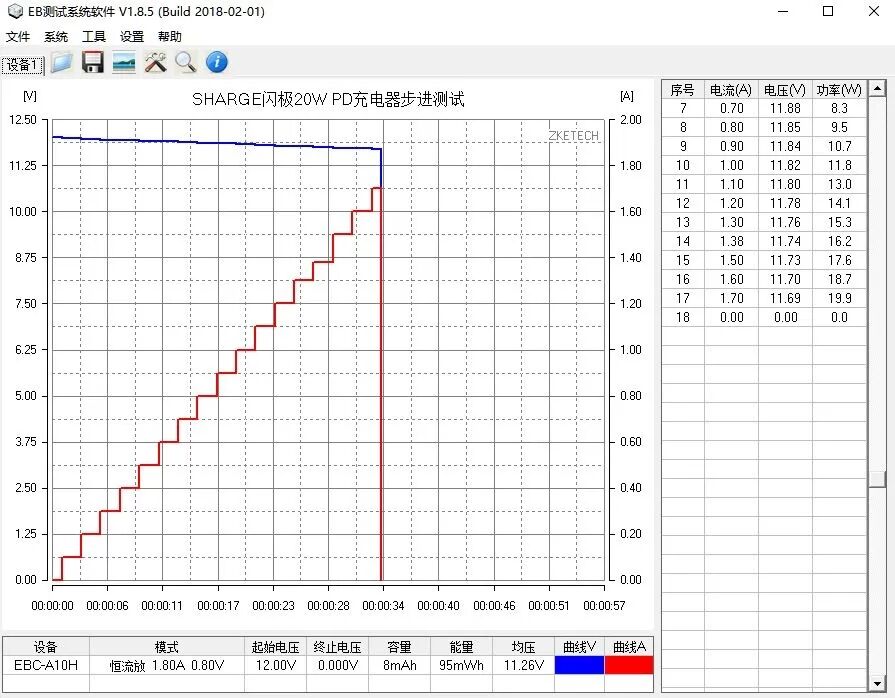Click the blue 曲线V color swatch
The width and height of the screenshot is (895, 698).
point(579,665)
